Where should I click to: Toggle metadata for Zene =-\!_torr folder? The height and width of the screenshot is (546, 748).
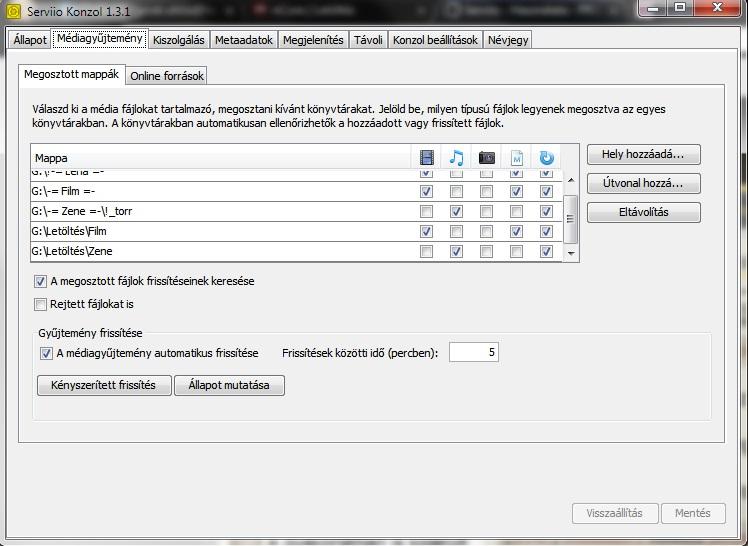516,211
